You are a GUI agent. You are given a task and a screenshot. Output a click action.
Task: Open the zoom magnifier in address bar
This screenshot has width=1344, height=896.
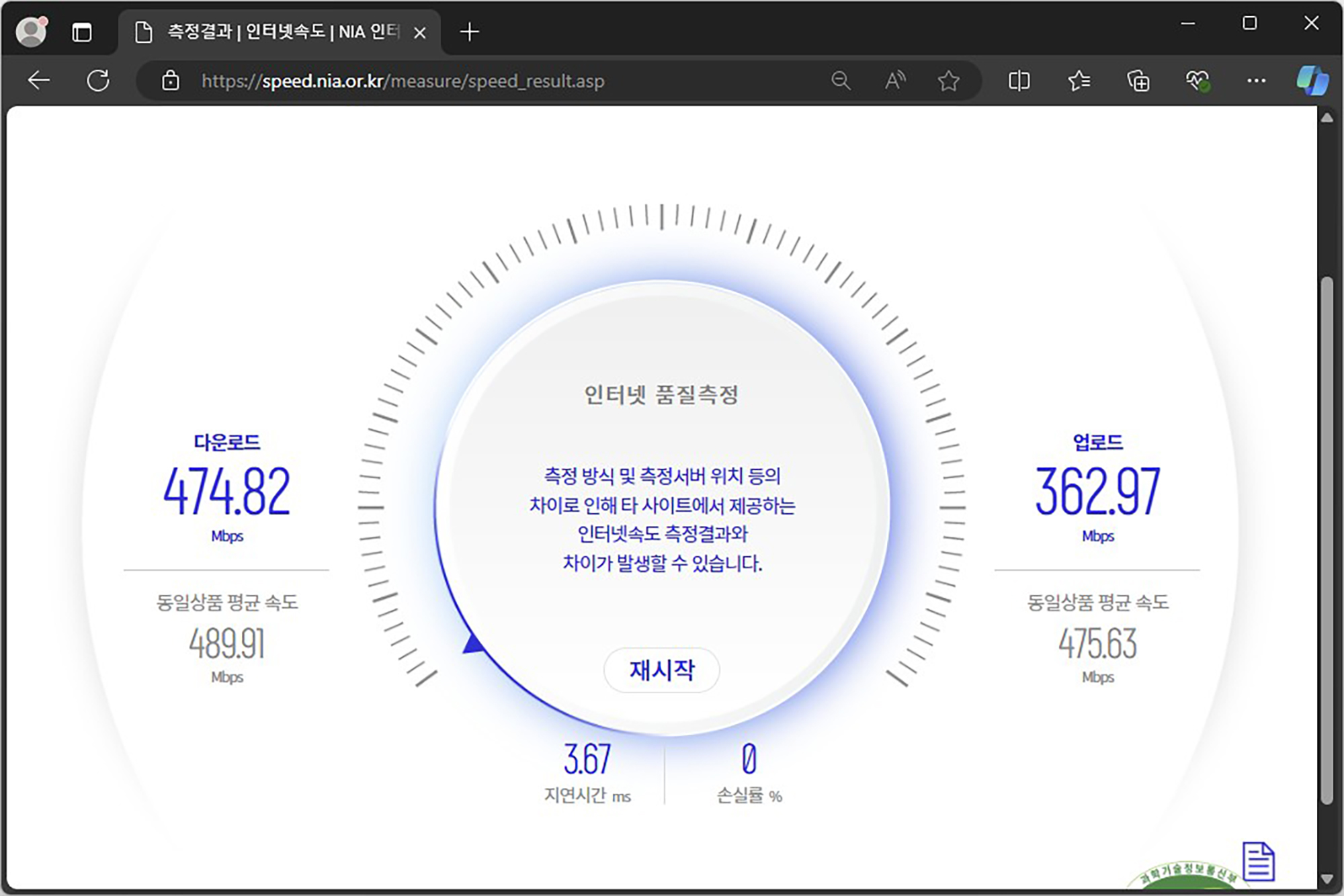[x=841, y=81]
